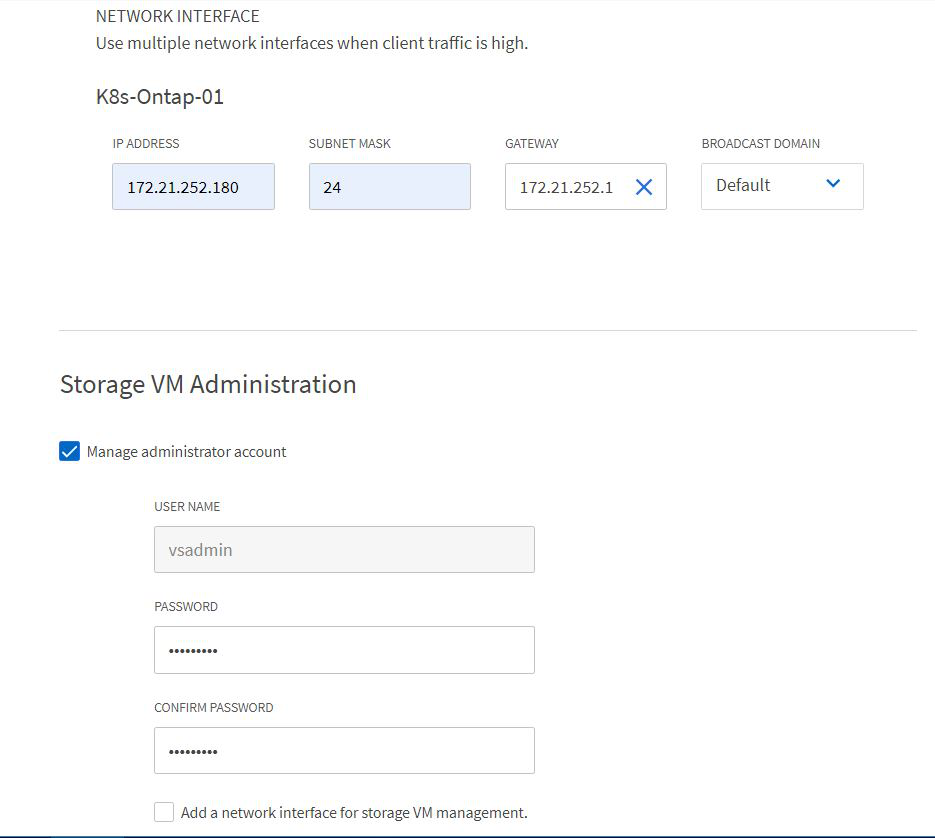Click the Confirm Password input box
Screen dimensions: 935x838
coord(344,750)
